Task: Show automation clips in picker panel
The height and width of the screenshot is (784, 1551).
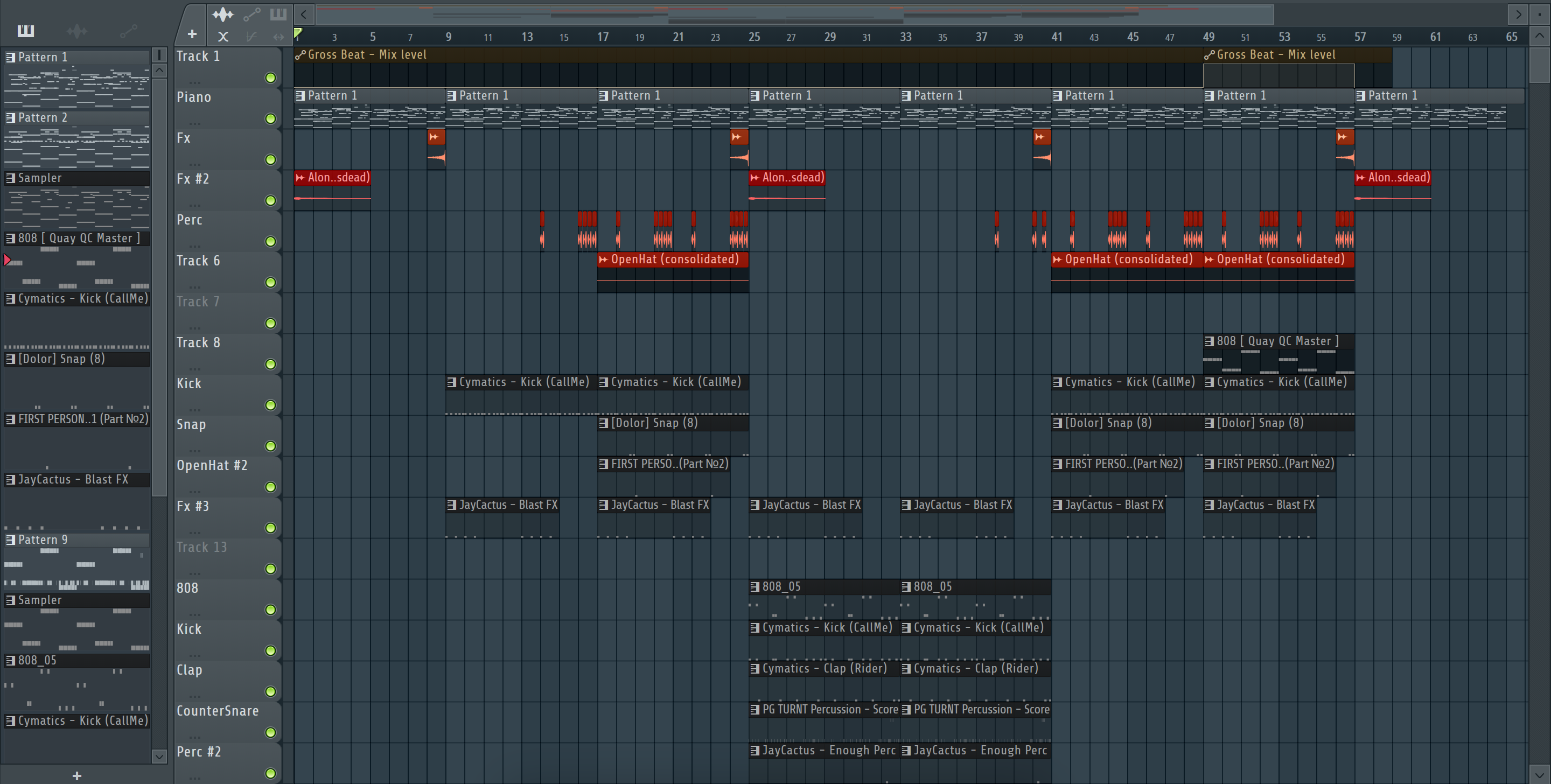Action: tap(128, 31)
